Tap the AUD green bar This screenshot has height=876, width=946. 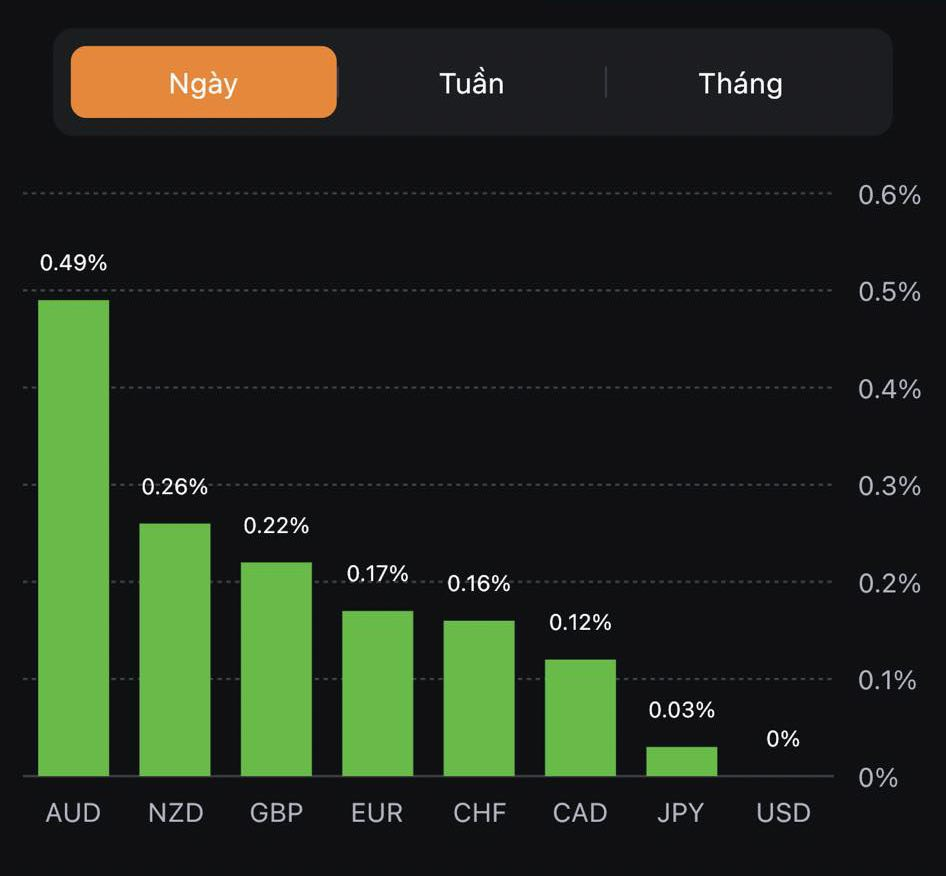pos(73,538)
